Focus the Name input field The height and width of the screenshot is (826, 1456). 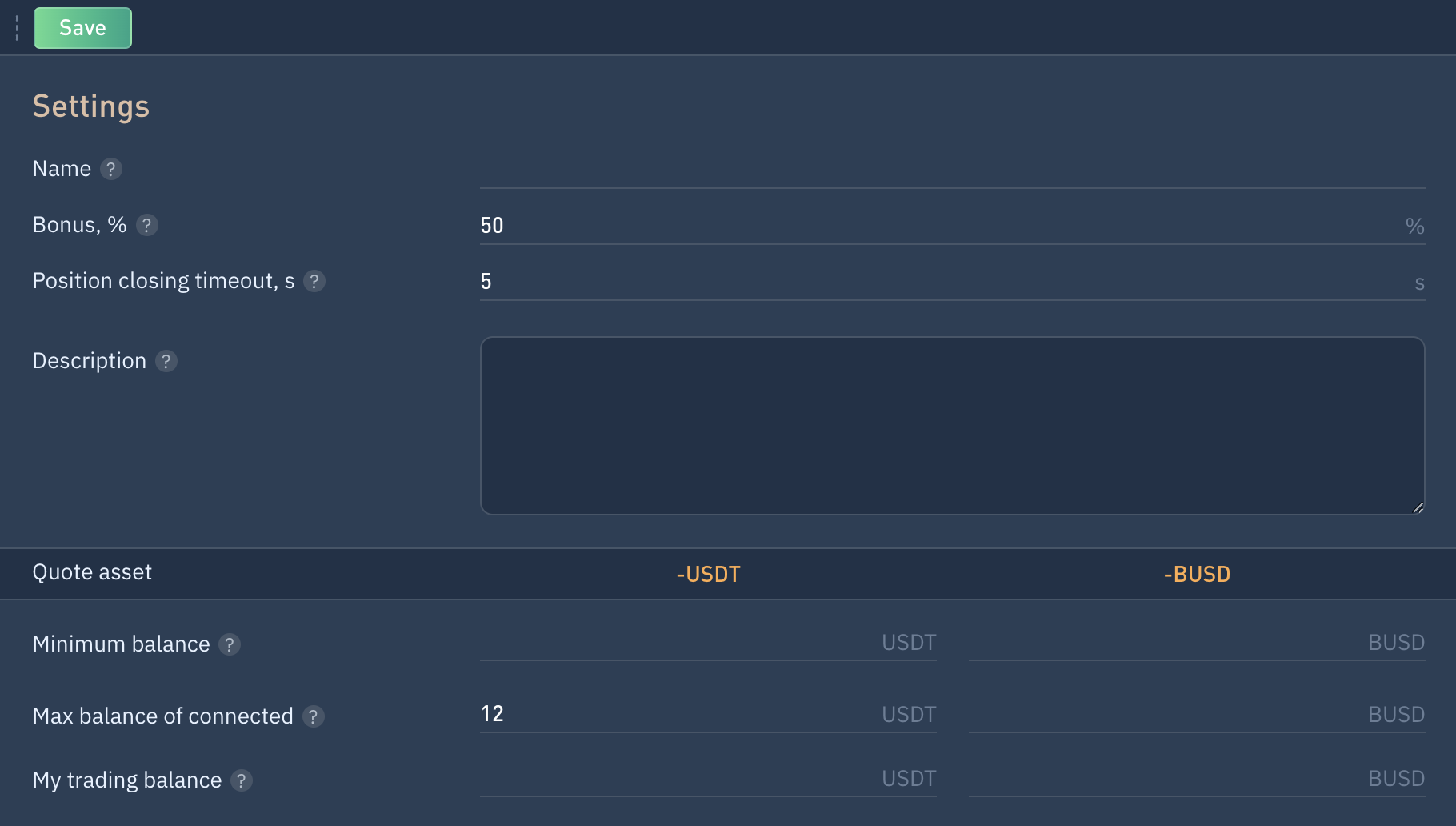point(952,170)
